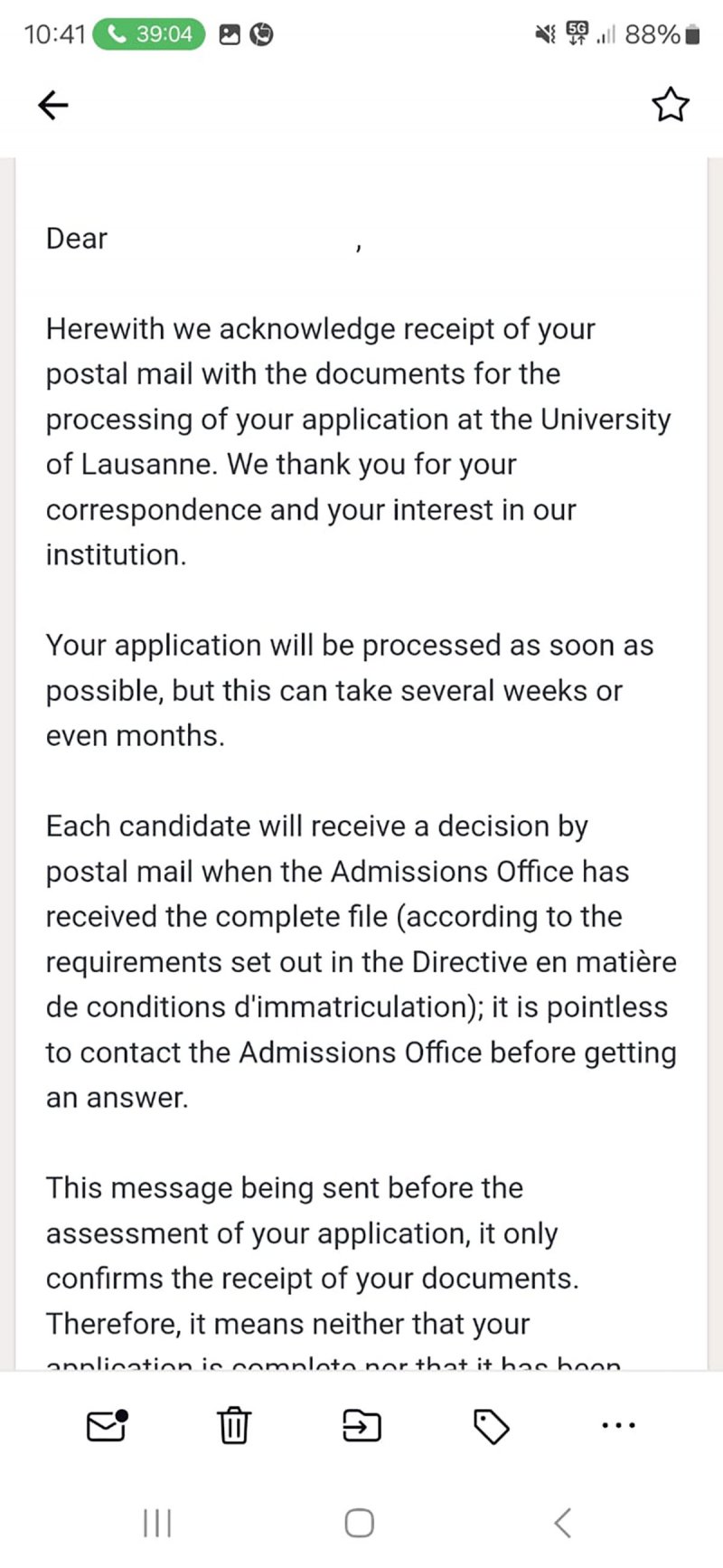The height and width of the screenshot is (1568, 723).
Task: Open Android recent apps button
Action: 157,1523
